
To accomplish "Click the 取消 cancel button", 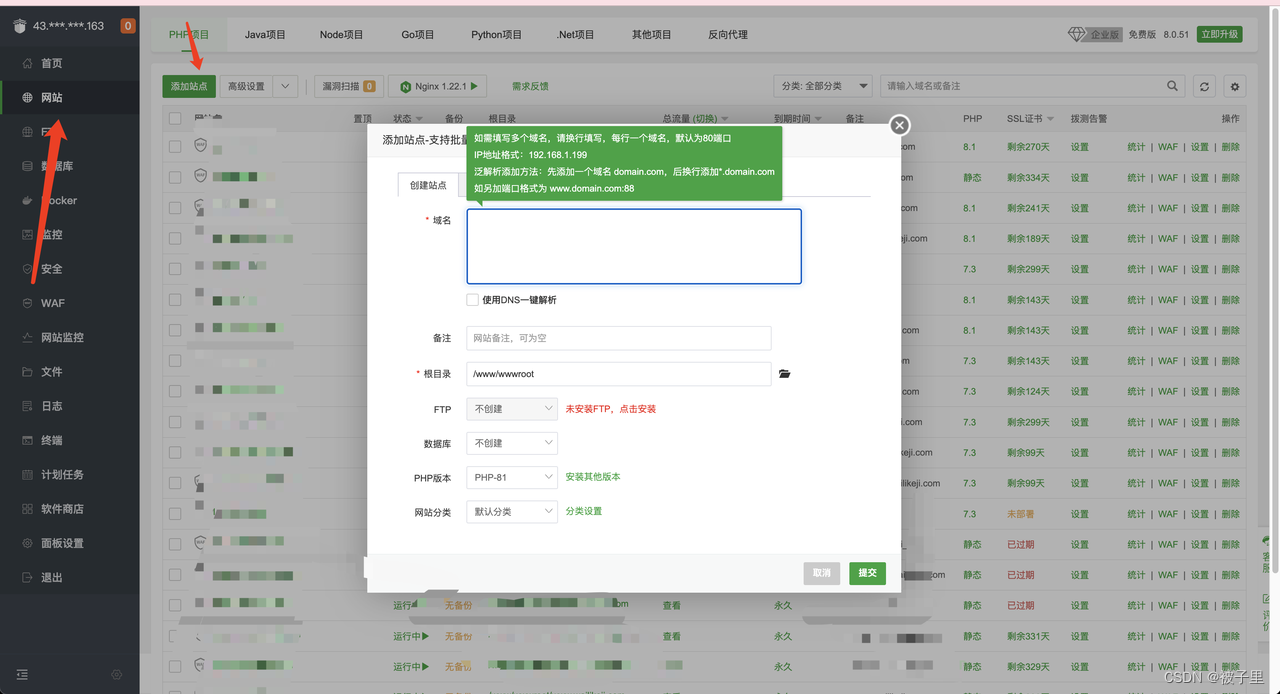I will (822, 573).
